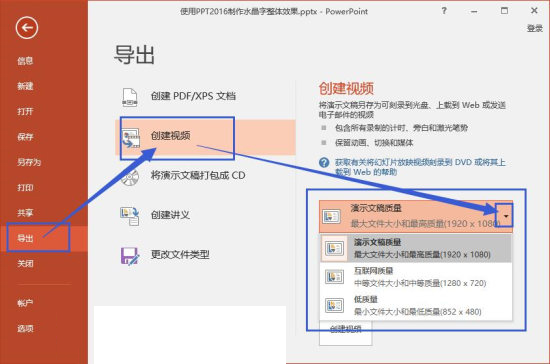The height and width of the screenshot is (364, 550).
Task: Select 新建 (New) in the sidebar
Action: (x=25, y=86)
